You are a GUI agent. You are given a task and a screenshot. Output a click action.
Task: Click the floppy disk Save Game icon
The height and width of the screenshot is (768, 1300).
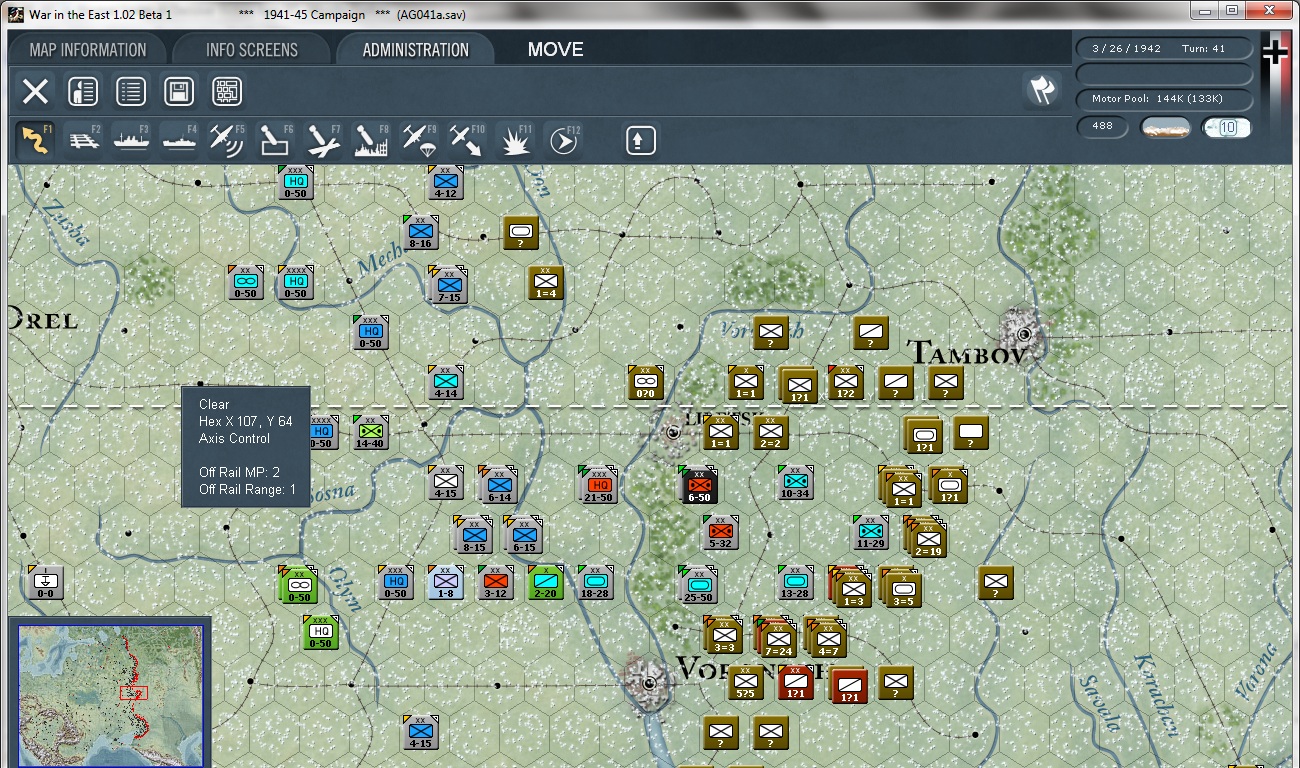[x=179, y=92]
